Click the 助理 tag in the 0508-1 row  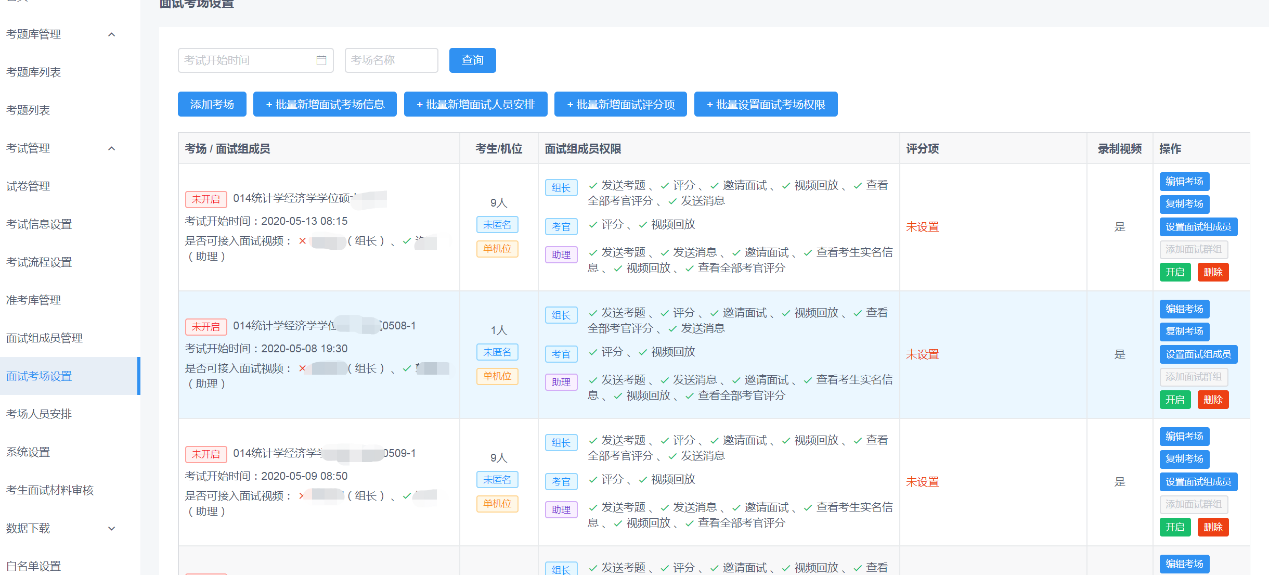pyautogui.click(x=561, y=382)
